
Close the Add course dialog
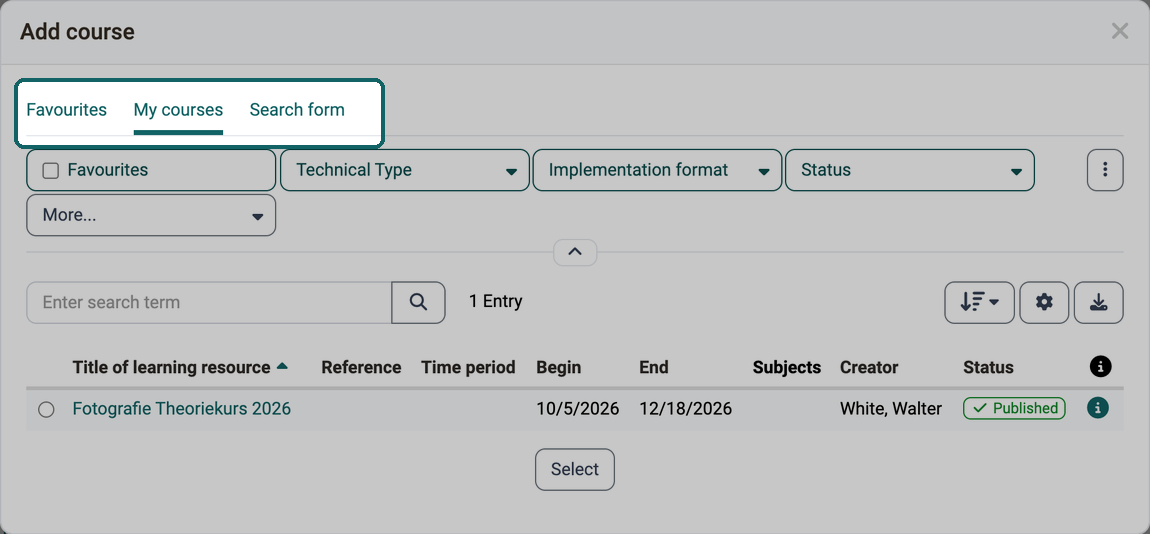[1120, 31]
